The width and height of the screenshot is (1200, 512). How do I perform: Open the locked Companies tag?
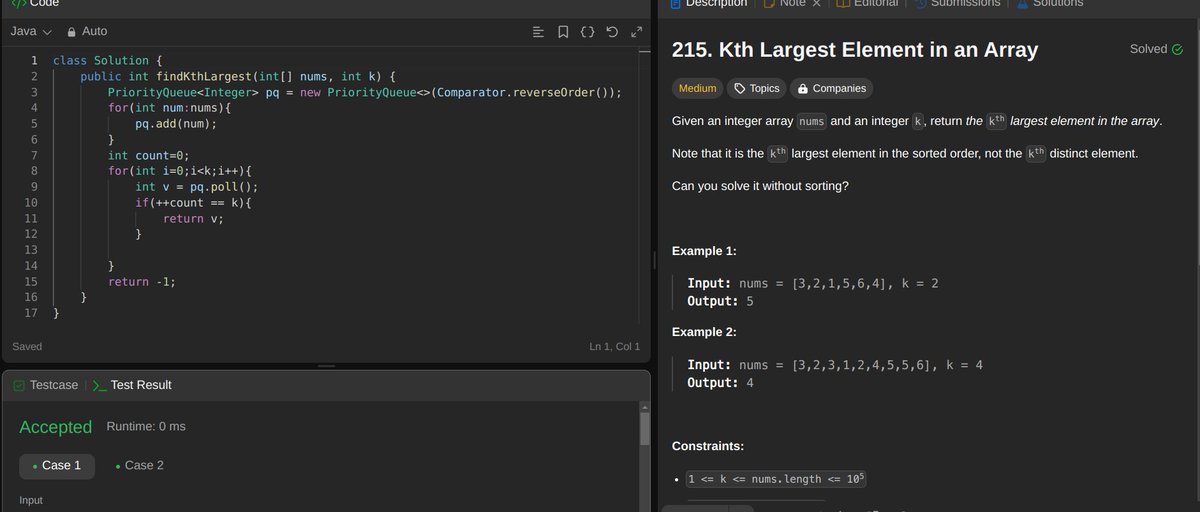pos(830,88)
